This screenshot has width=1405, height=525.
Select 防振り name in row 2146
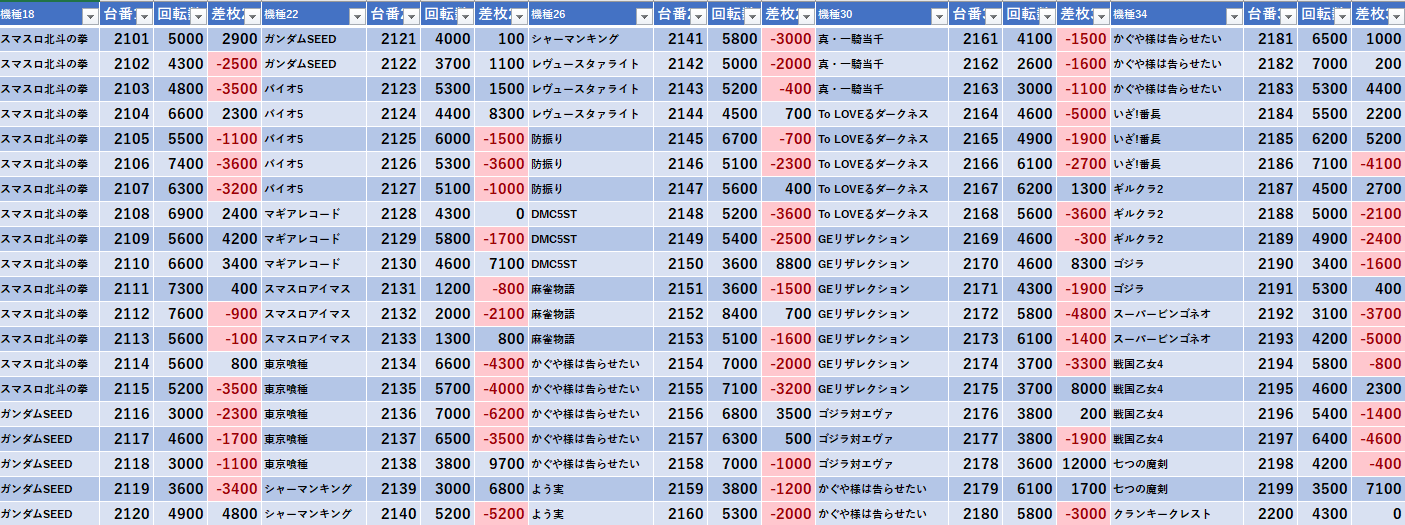click(x=547, y=164)
